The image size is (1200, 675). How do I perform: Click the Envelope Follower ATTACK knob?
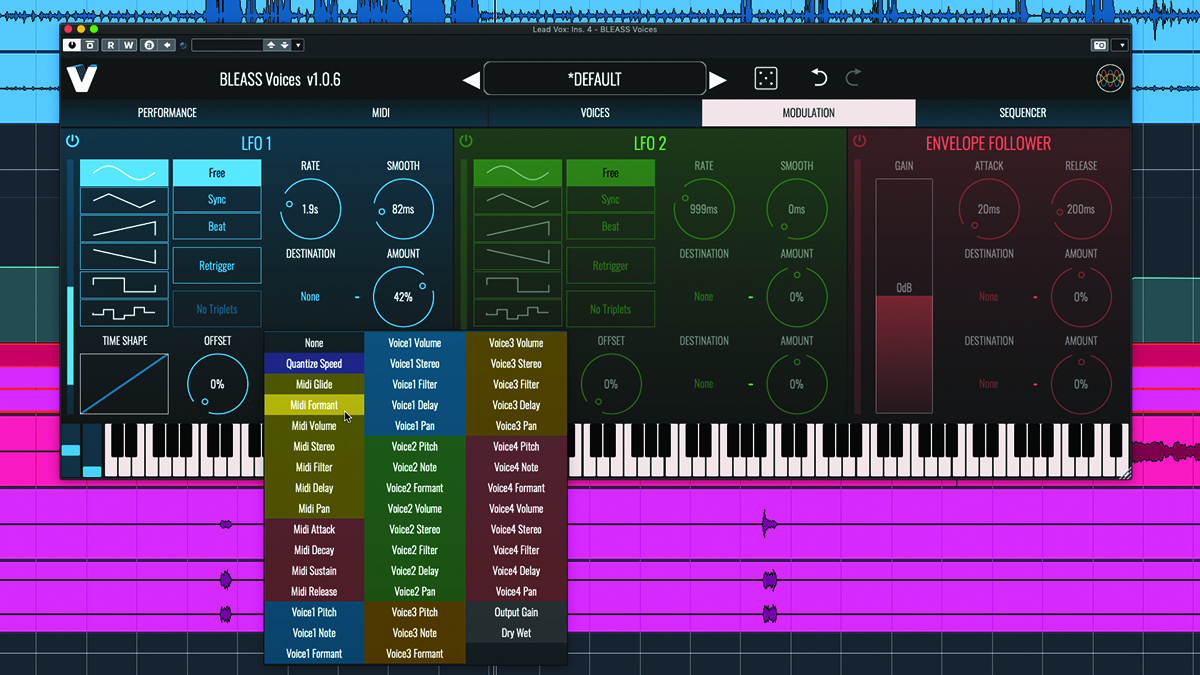(989, 209)
